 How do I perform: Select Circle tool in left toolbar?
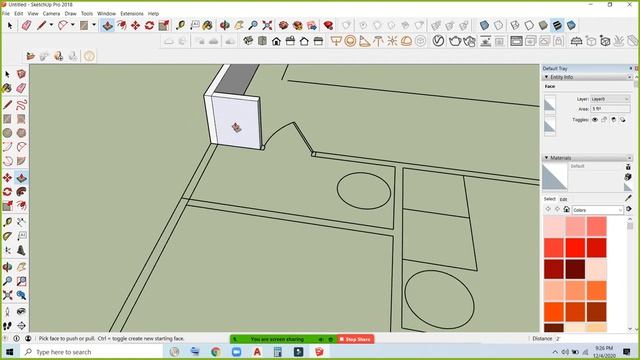(x=7, y=133)
